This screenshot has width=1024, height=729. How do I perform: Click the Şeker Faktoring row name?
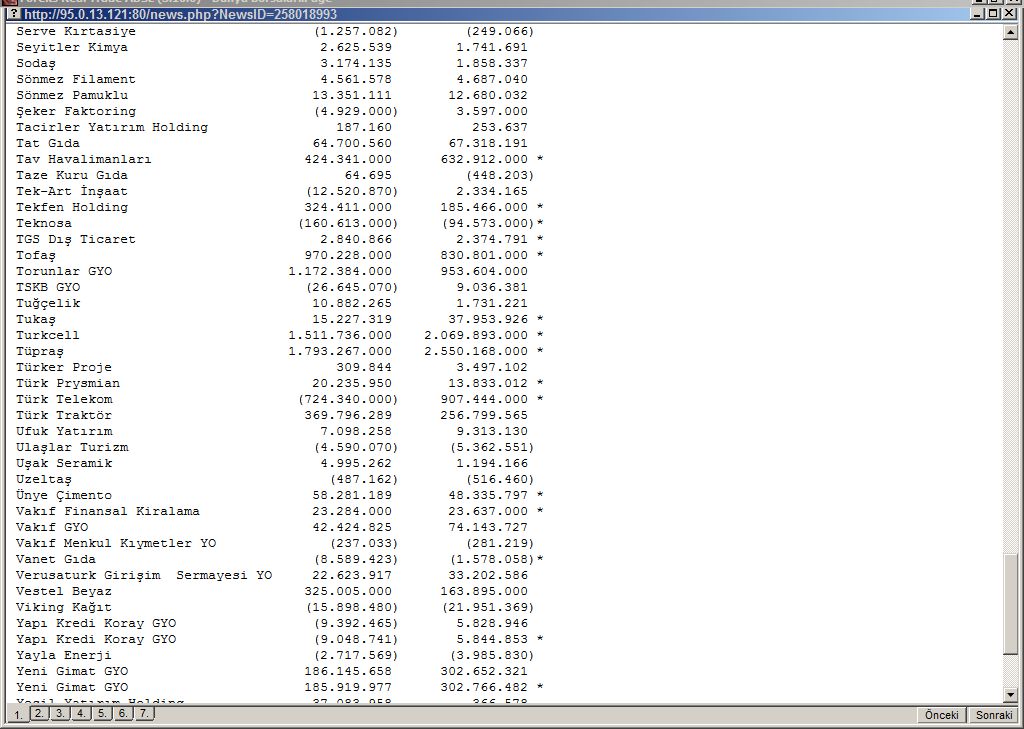point(76,111)
